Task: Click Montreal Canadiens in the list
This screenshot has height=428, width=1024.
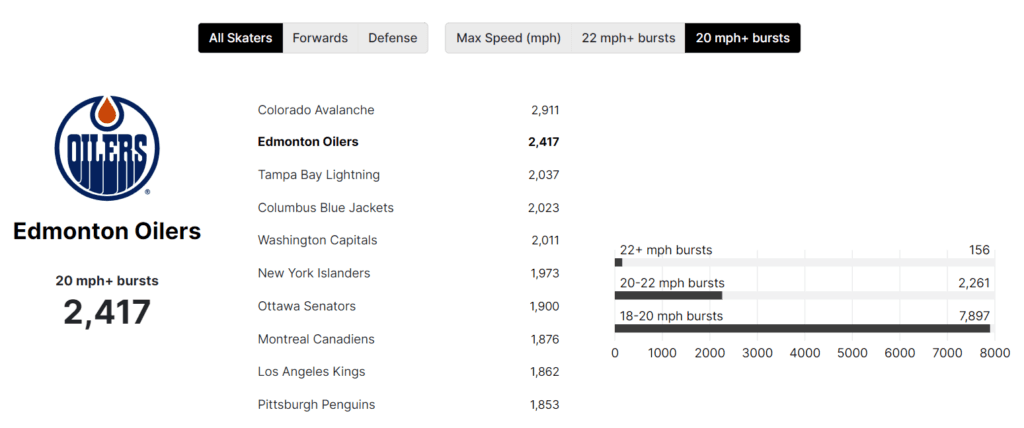Action: point(316,339)
